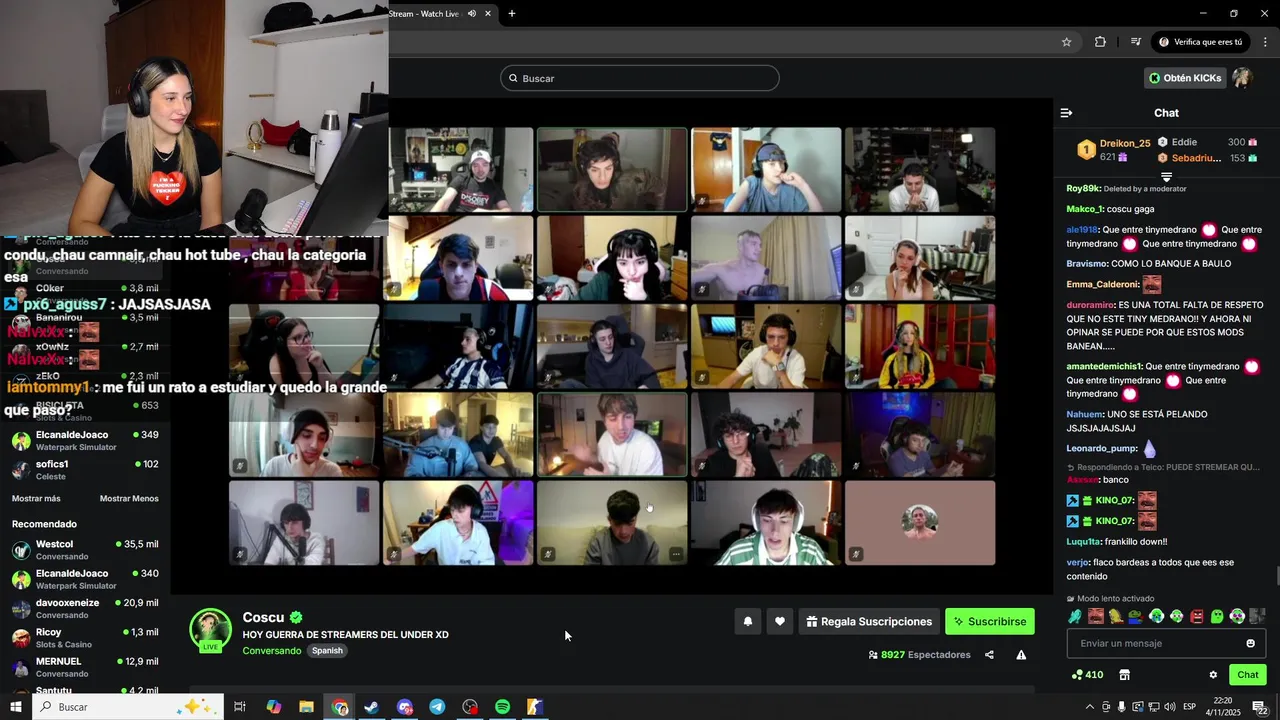1280x720 pixels.
Task: Expand the chat gift leaderboard
Action: click(1166, 177)
